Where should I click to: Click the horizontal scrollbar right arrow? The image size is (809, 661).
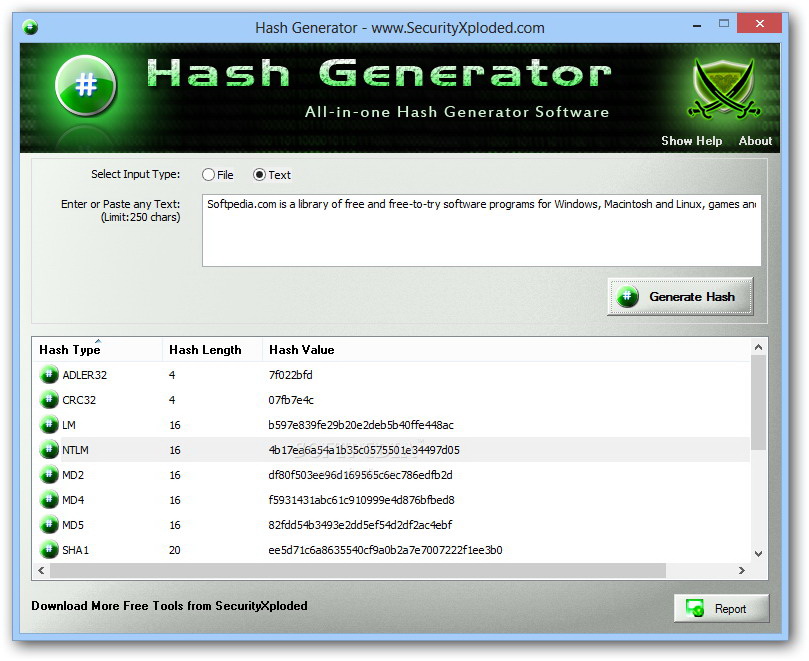pyautogui.click(x=741, y=570)
